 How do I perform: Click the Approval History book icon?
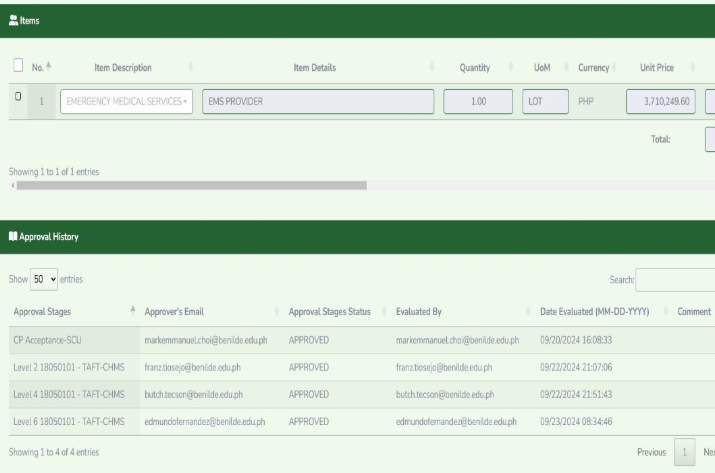(x=12, y=236)
